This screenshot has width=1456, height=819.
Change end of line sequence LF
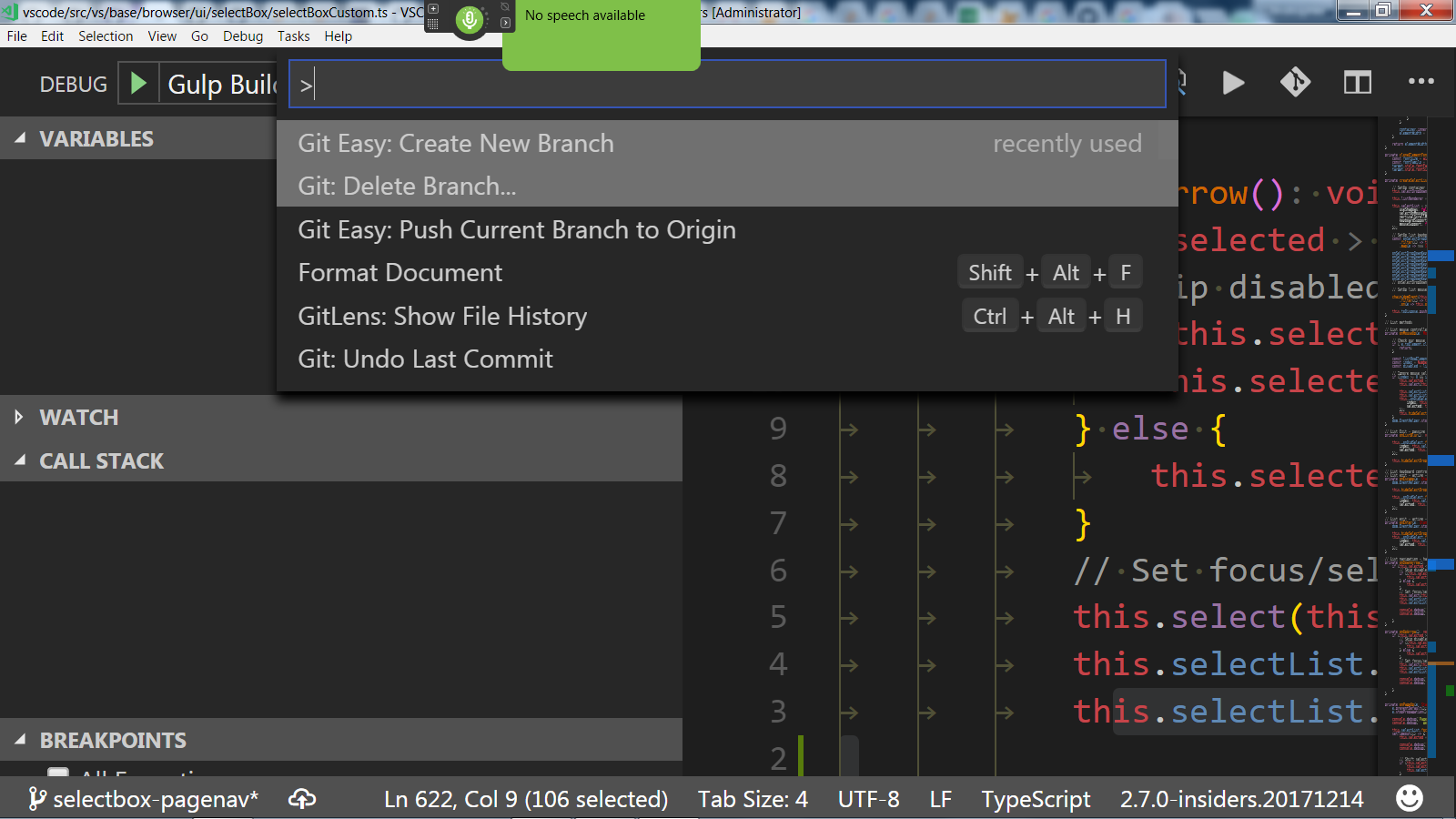pos(941,799)
